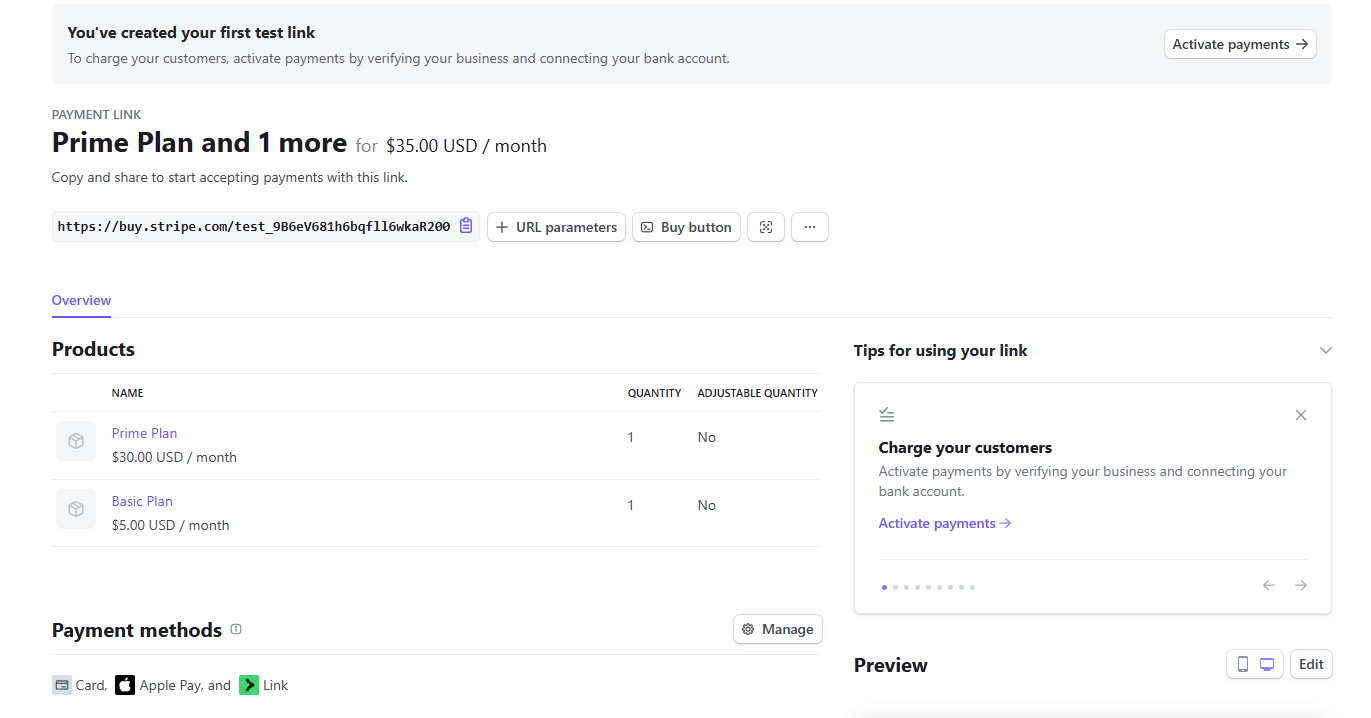Open the more options ellipsis menu
This screenshot has width=1371, height=718.
810,227
